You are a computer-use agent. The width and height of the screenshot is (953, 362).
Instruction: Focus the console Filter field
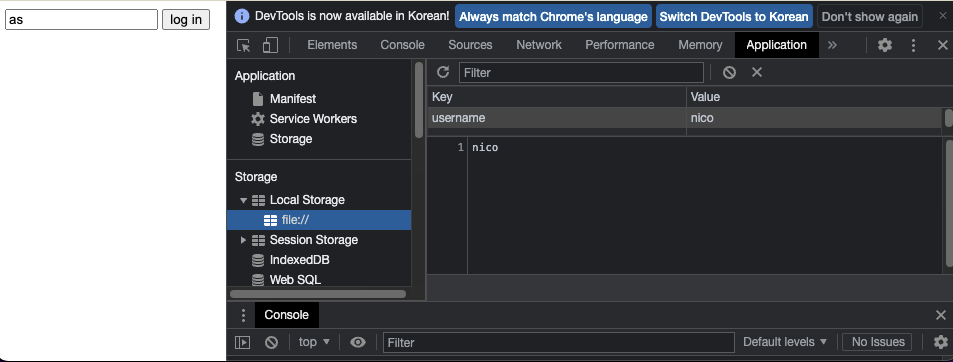click(559, 342)
